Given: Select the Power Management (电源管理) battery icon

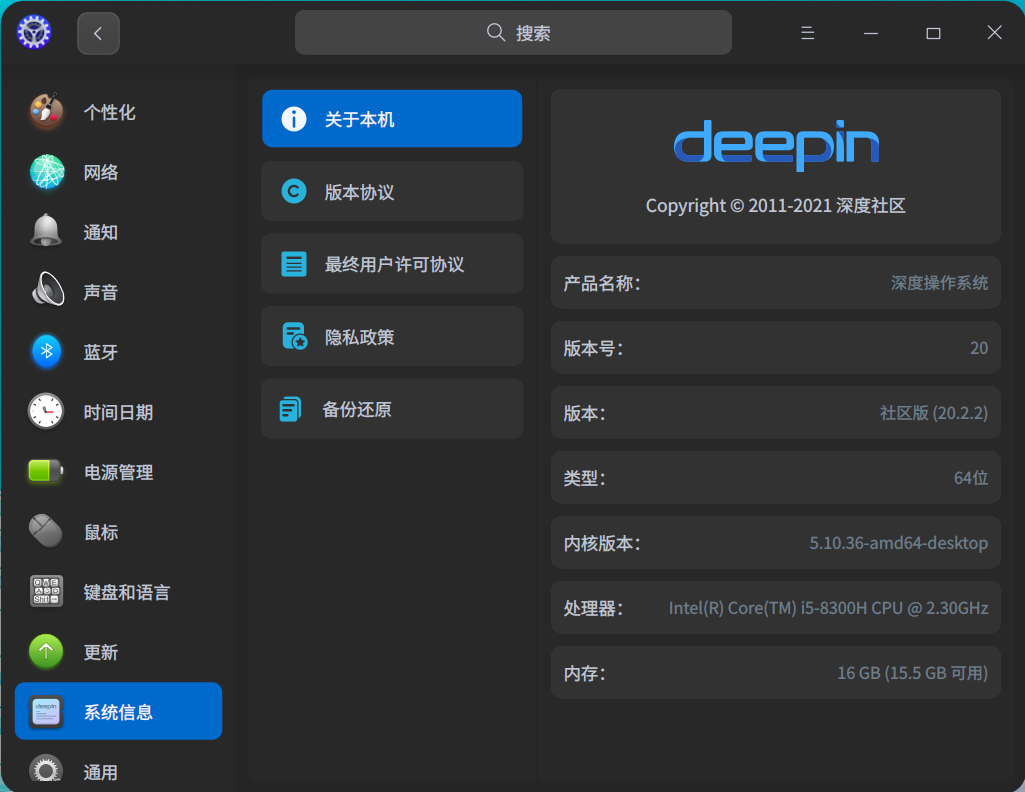Looking at the screenshot, I should pyautogui.click(x=46, y=472).
